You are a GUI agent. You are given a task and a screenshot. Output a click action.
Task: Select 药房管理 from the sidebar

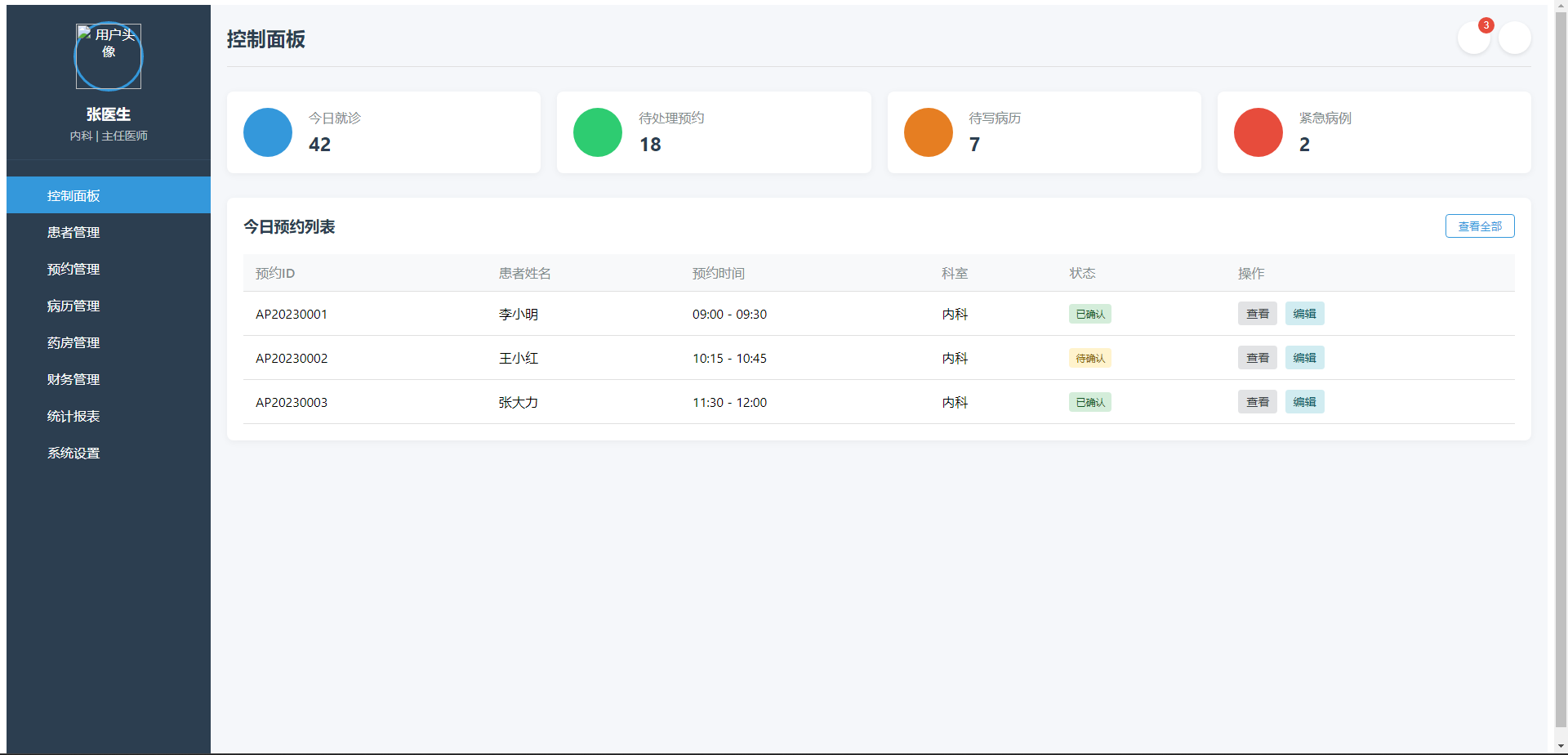click(x=73, y=342)
